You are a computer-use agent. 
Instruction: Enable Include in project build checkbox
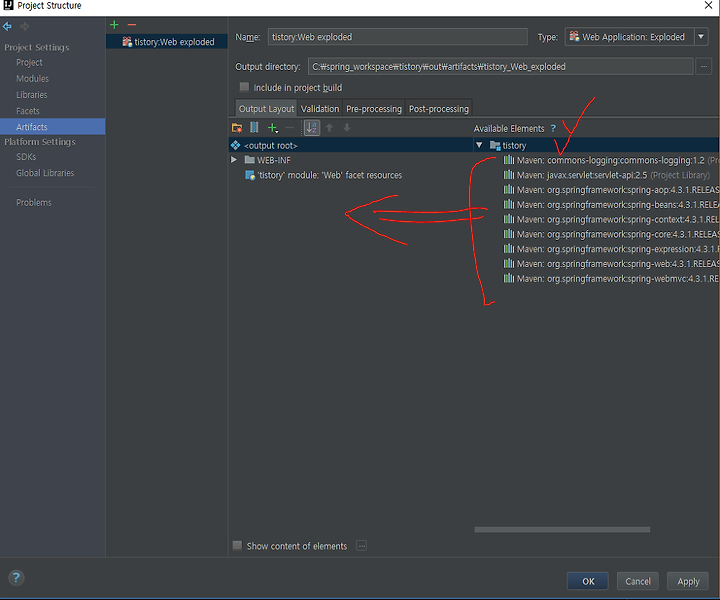pyautogui.click(x=244, y=87)
